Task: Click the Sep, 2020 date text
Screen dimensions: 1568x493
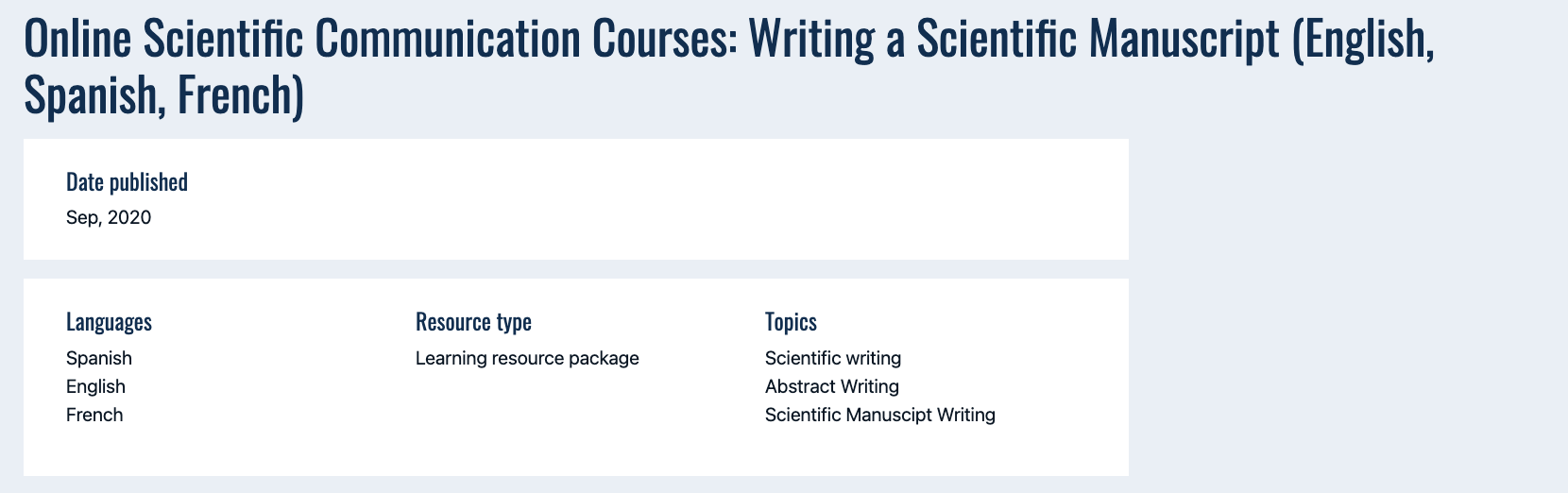Action: coord(109,218)
